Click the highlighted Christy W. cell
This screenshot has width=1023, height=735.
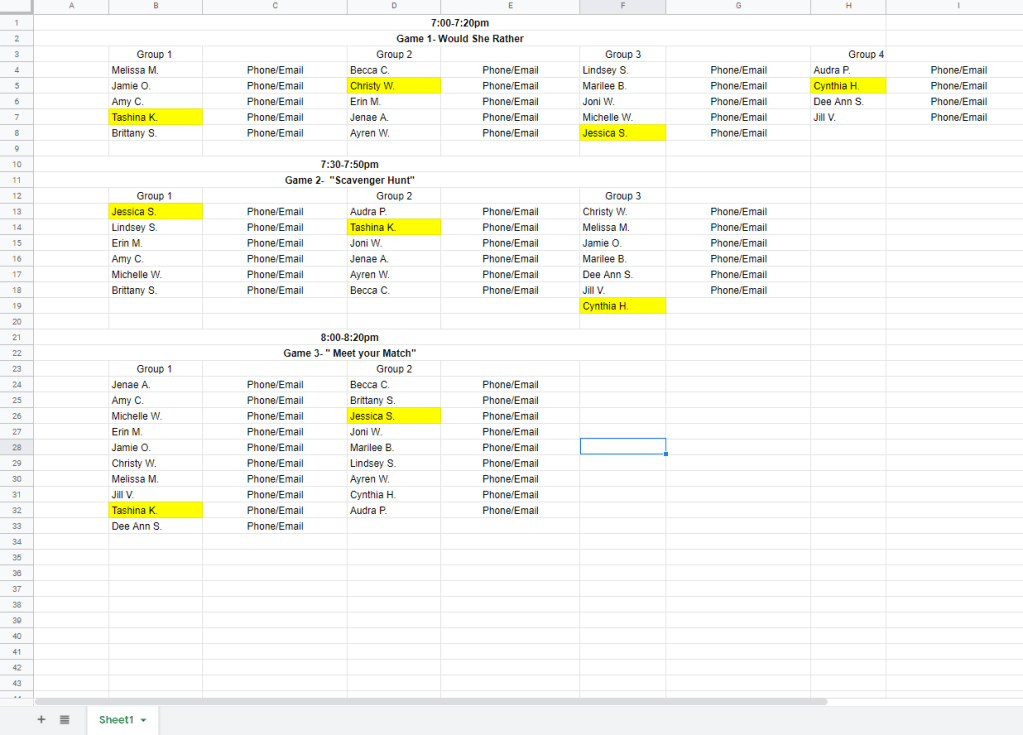[x=394, y=86]
